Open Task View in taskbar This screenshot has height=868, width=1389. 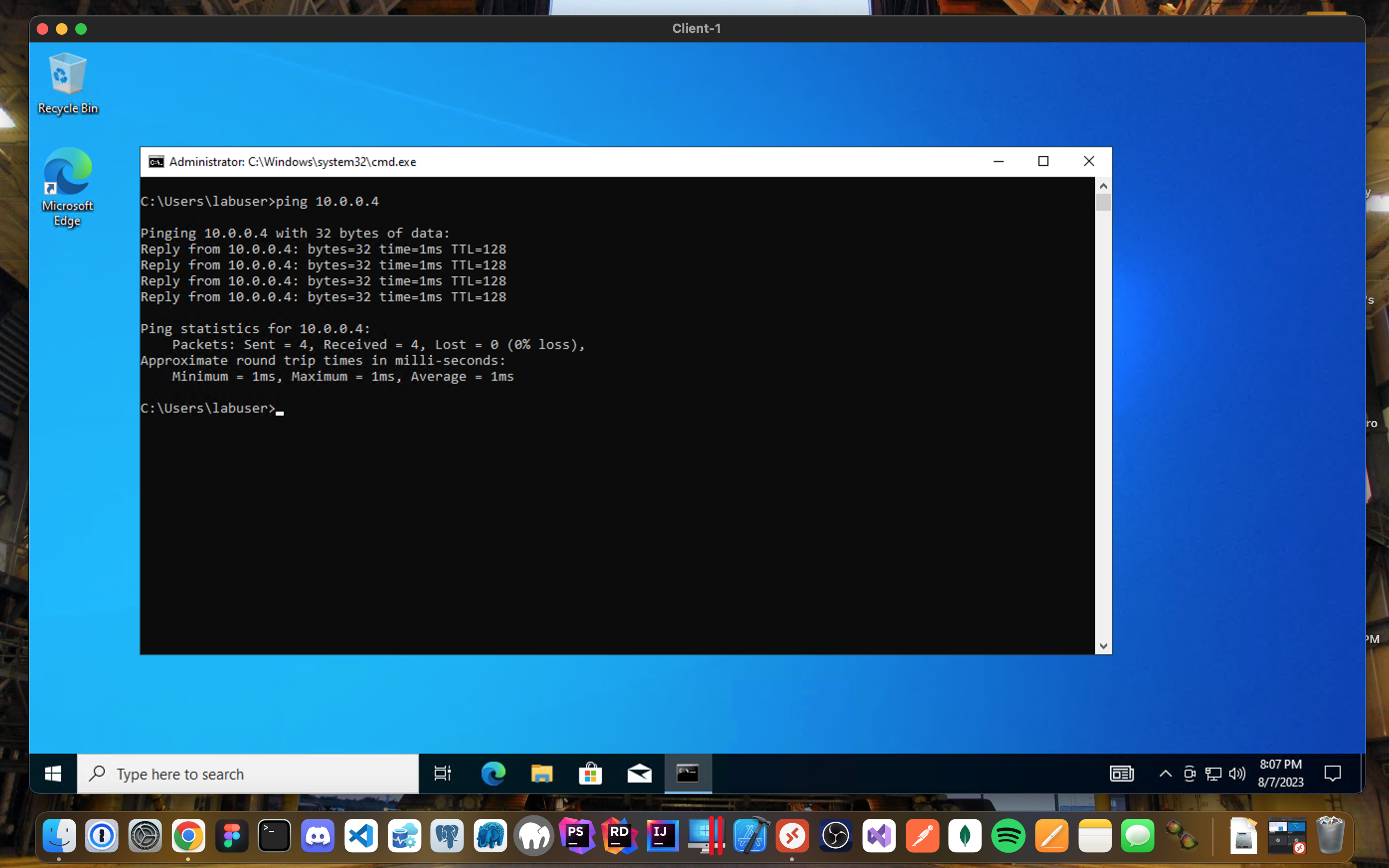coord(443,773)
